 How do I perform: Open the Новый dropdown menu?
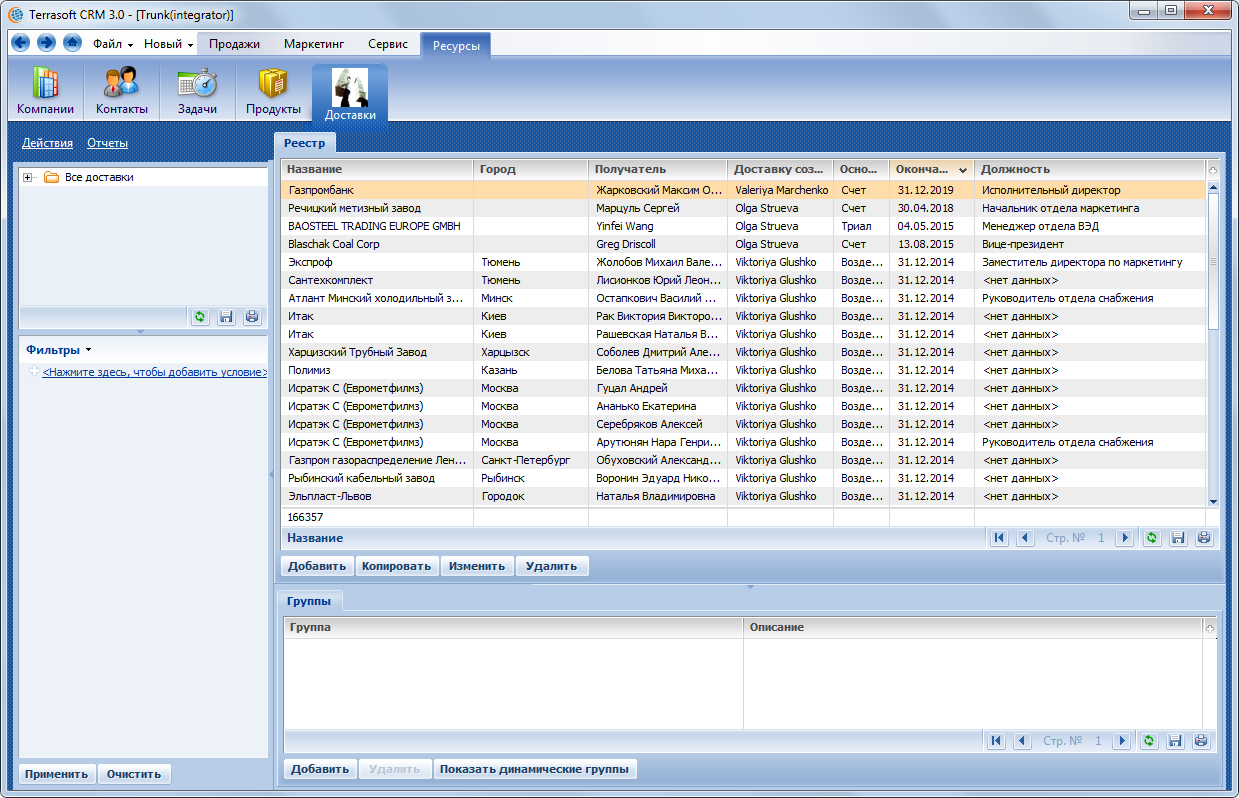pos(168,44)
